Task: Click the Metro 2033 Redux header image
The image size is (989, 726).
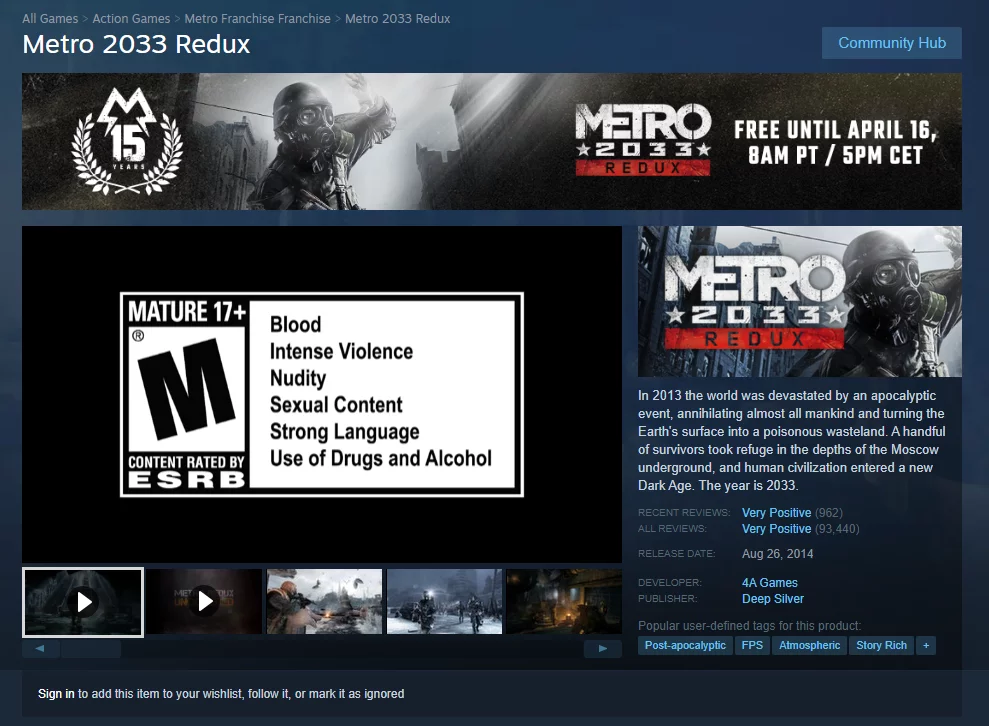Action: (x=800, y=302)
